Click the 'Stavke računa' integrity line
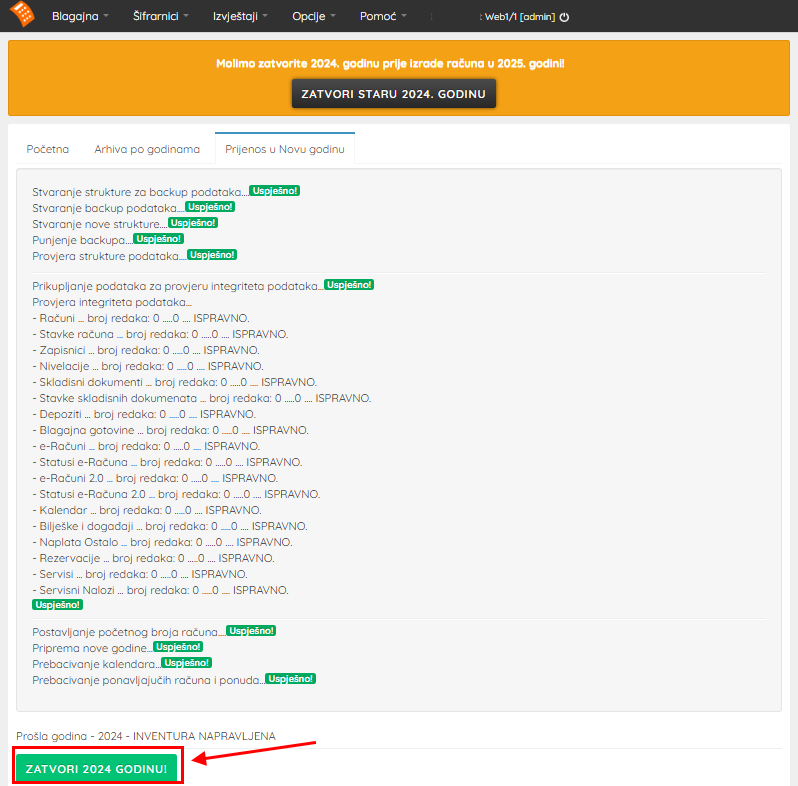Viewport: 798px width, 786px height. (160, 334)
